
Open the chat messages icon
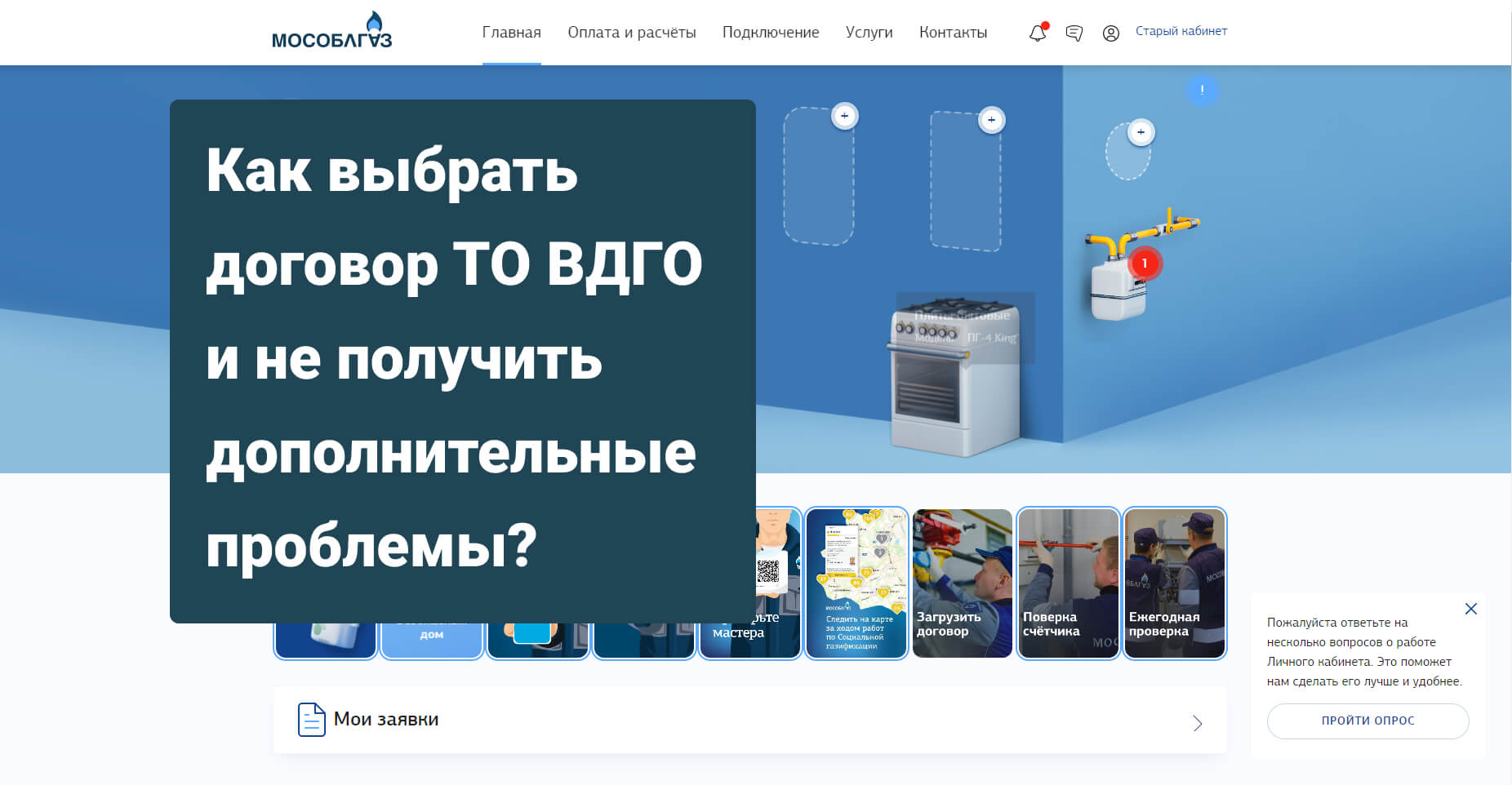point(1074,33)
